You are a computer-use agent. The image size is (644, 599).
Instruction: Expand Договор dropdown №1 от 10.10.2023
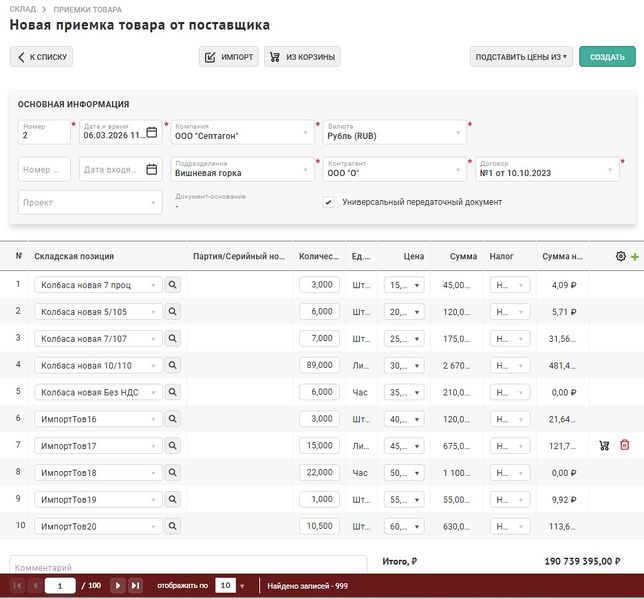(610, 170)
